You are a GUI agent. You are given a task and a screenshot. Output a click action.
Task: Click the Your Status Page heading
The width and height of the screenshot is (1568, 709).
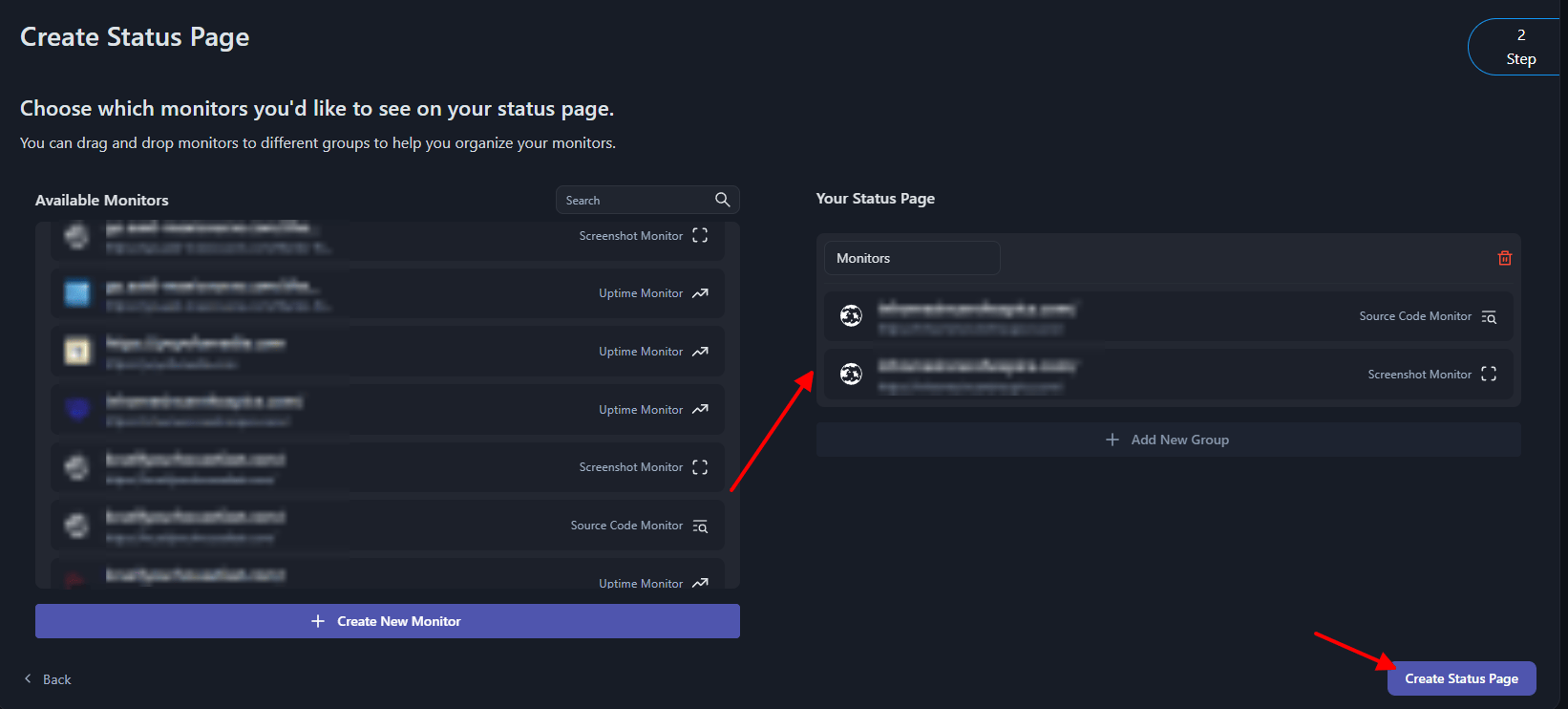click(x=876, y=199)
